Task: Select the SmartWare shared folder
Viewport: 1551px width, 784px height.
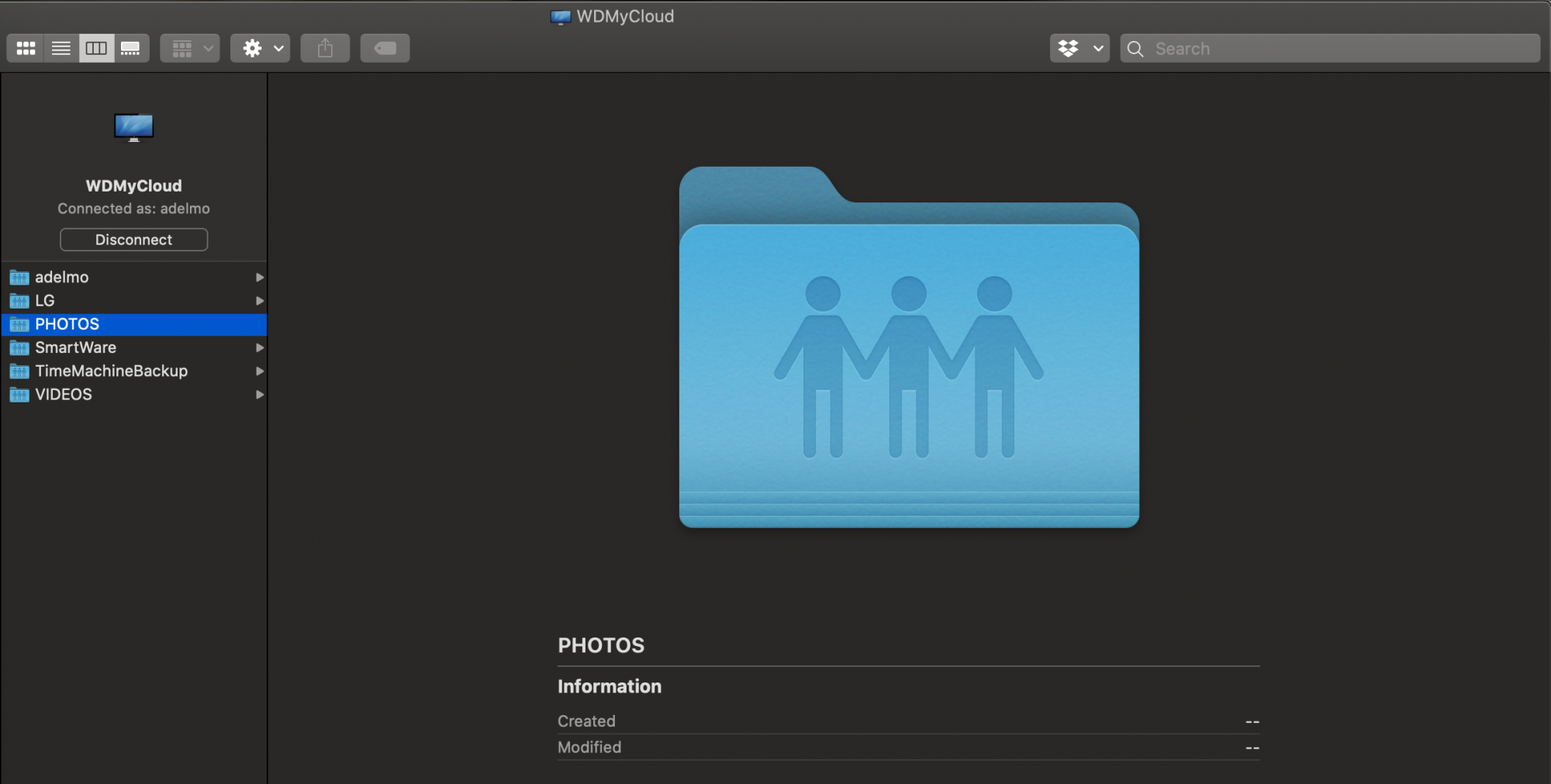Action: tap(133, 347)
